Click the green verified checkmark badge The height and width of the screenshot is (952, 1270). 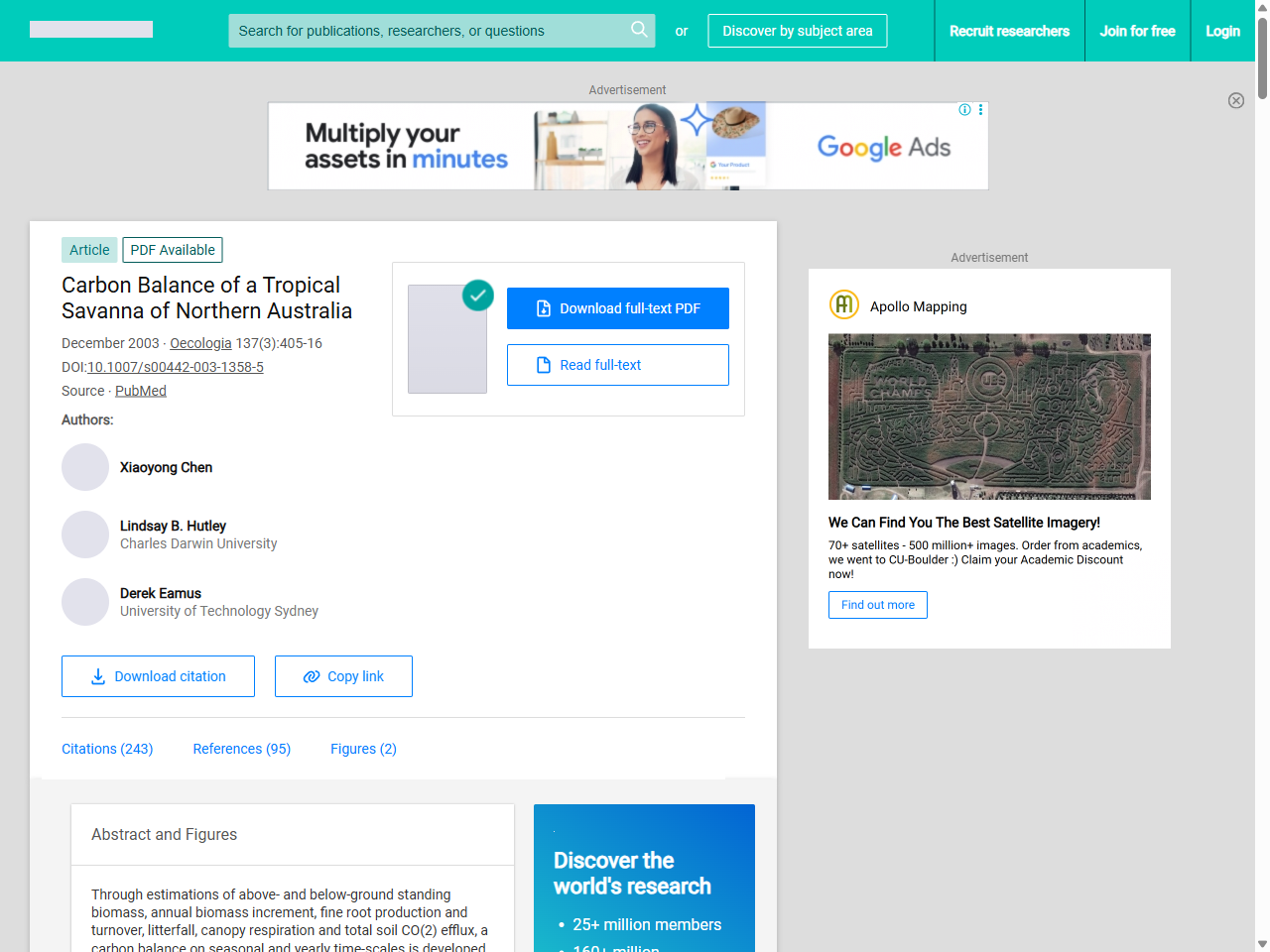(478, 295)
